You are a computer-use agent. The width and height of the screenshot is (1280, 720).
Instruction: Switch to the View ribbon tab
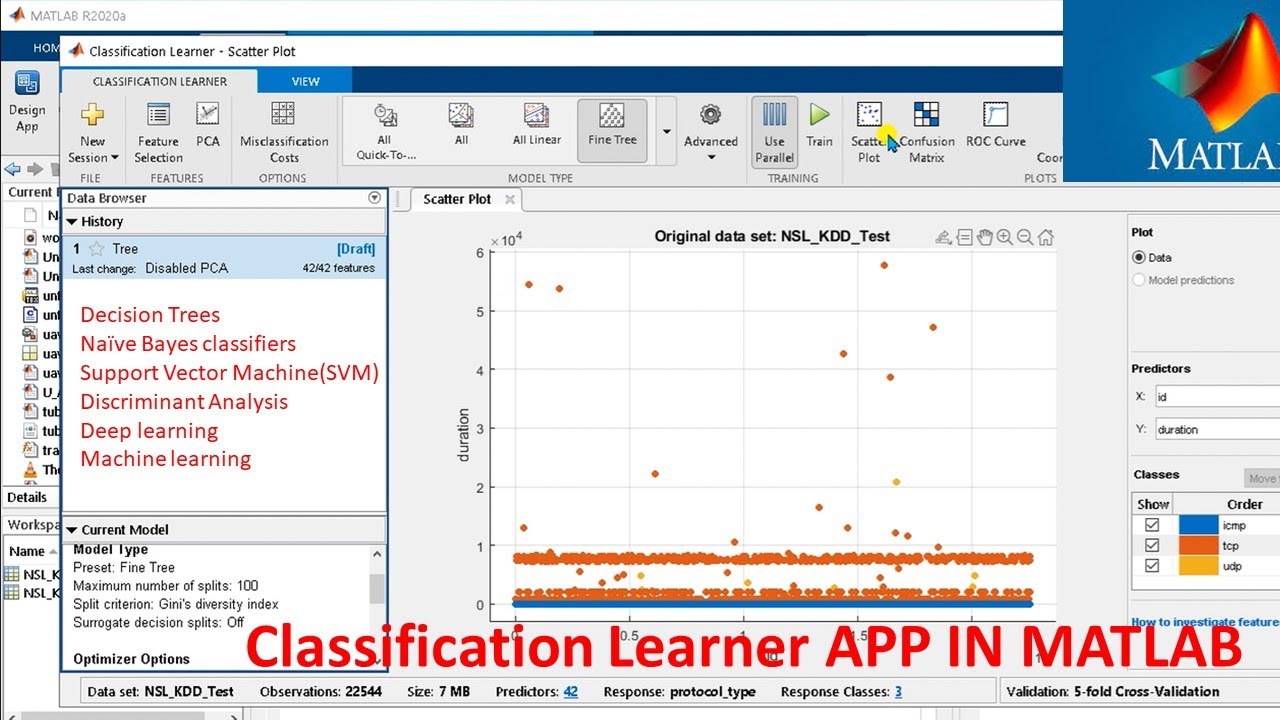306,81
